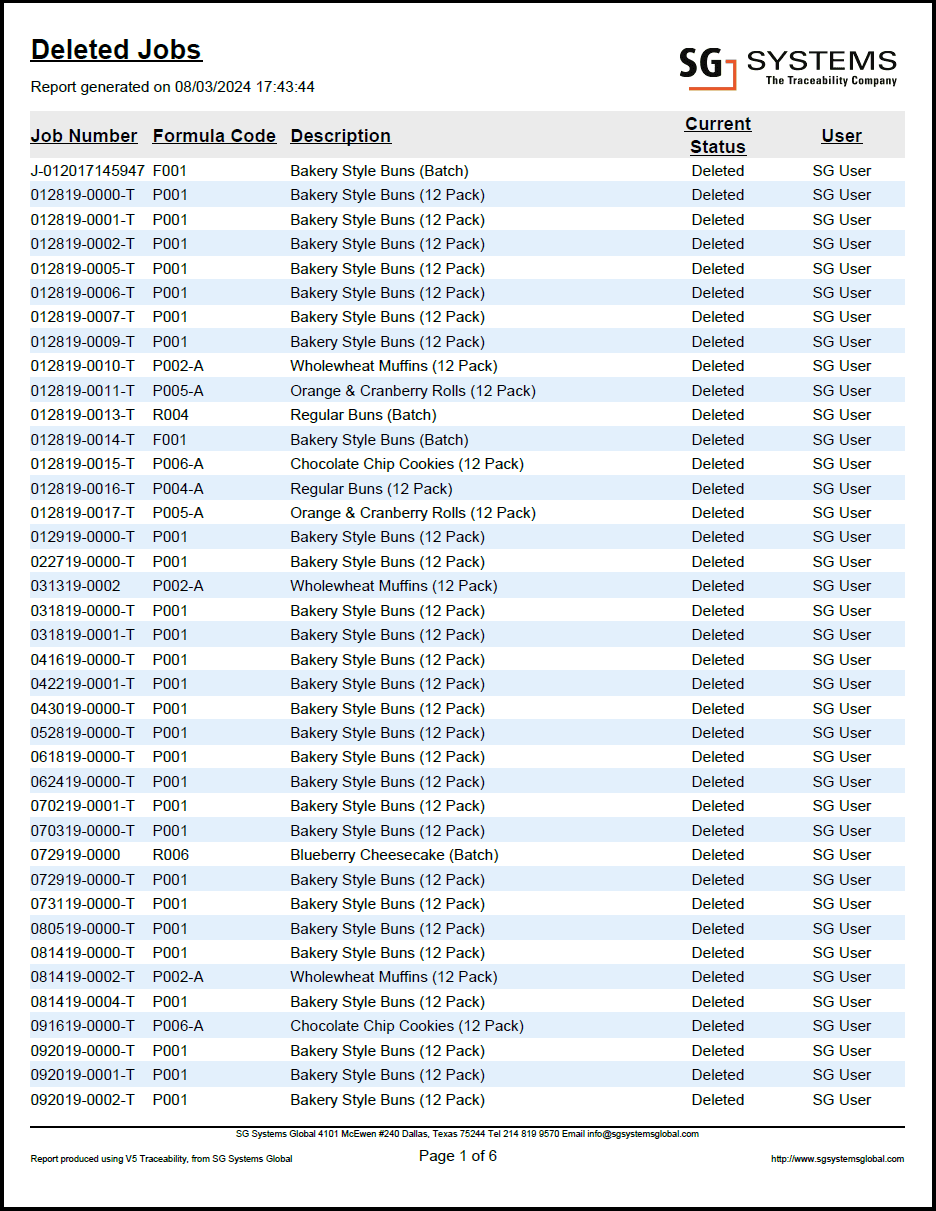Select job J-012017145947
This screenshot has width=936, height=1211.
86,170
